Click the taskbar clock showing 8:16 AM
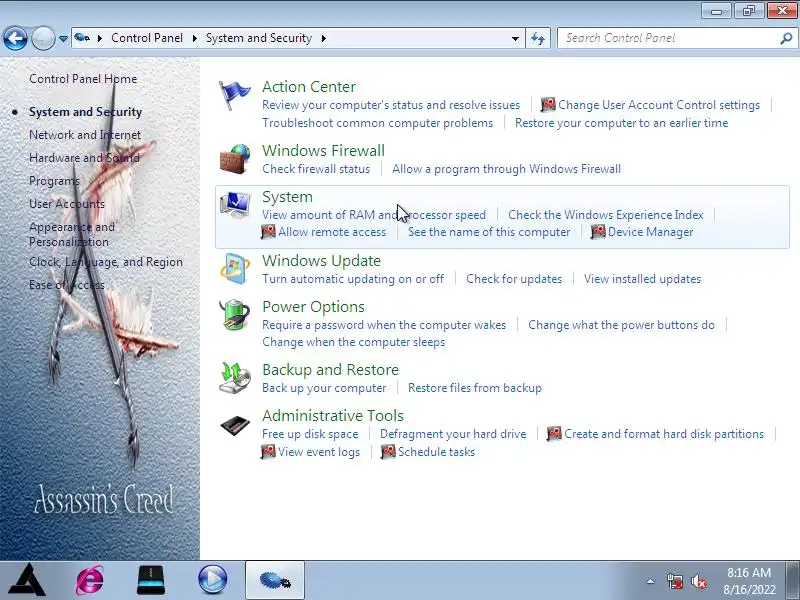This screenshot has width=800, height=600. tap(749, 581)
